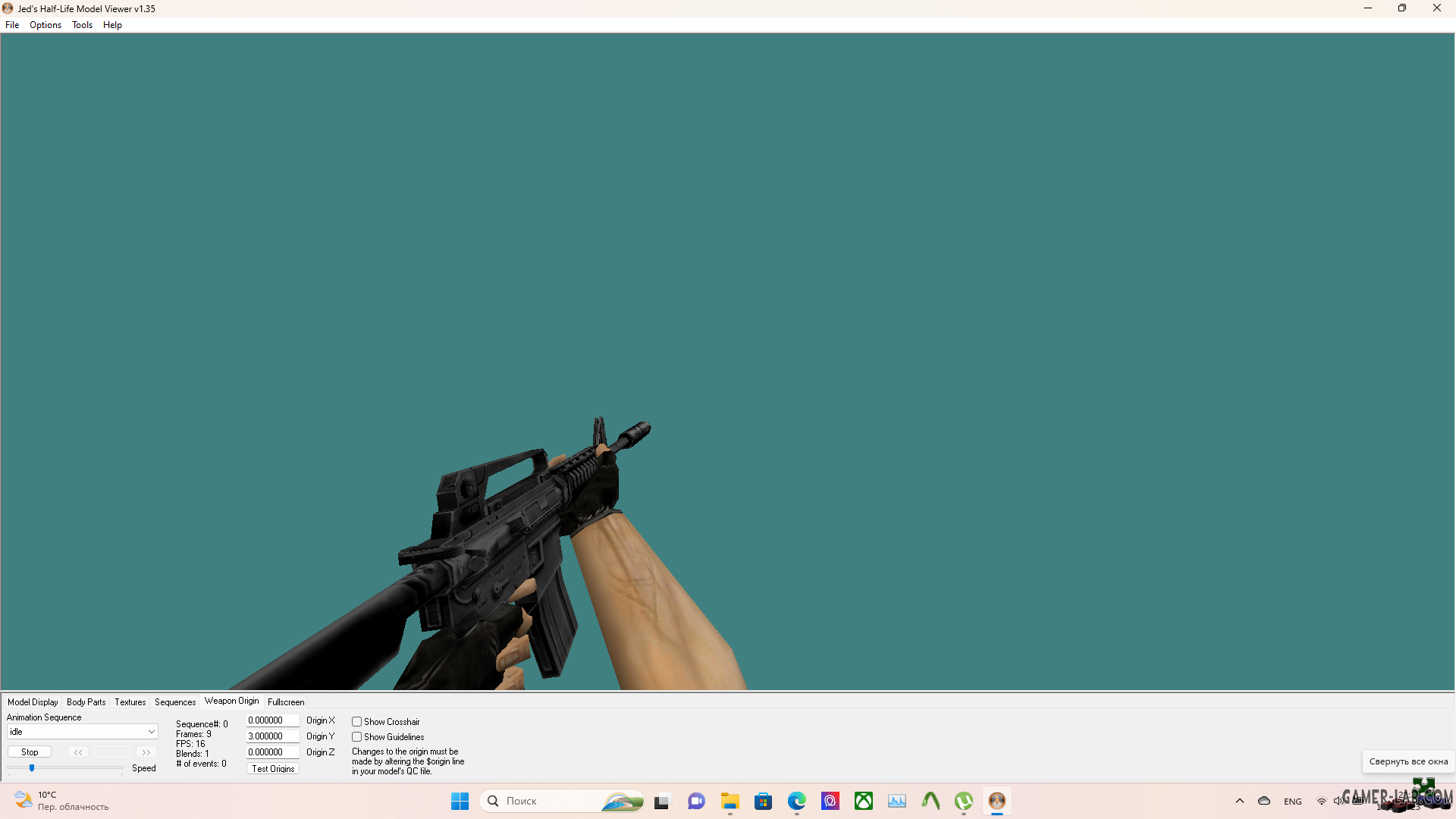Click the Origin Z value field

tap(273, 752)
